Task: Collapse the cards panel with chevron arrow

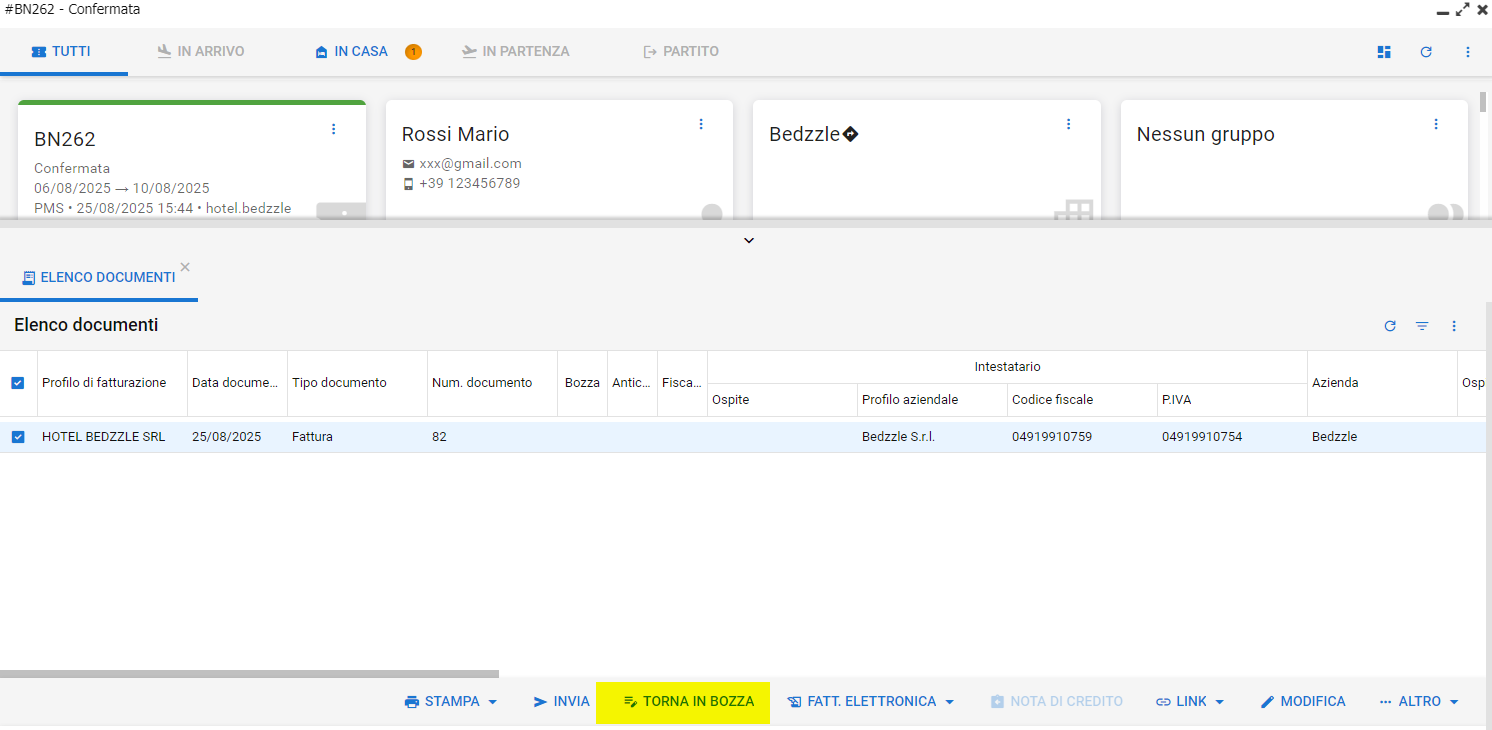Action: [749, 240]
